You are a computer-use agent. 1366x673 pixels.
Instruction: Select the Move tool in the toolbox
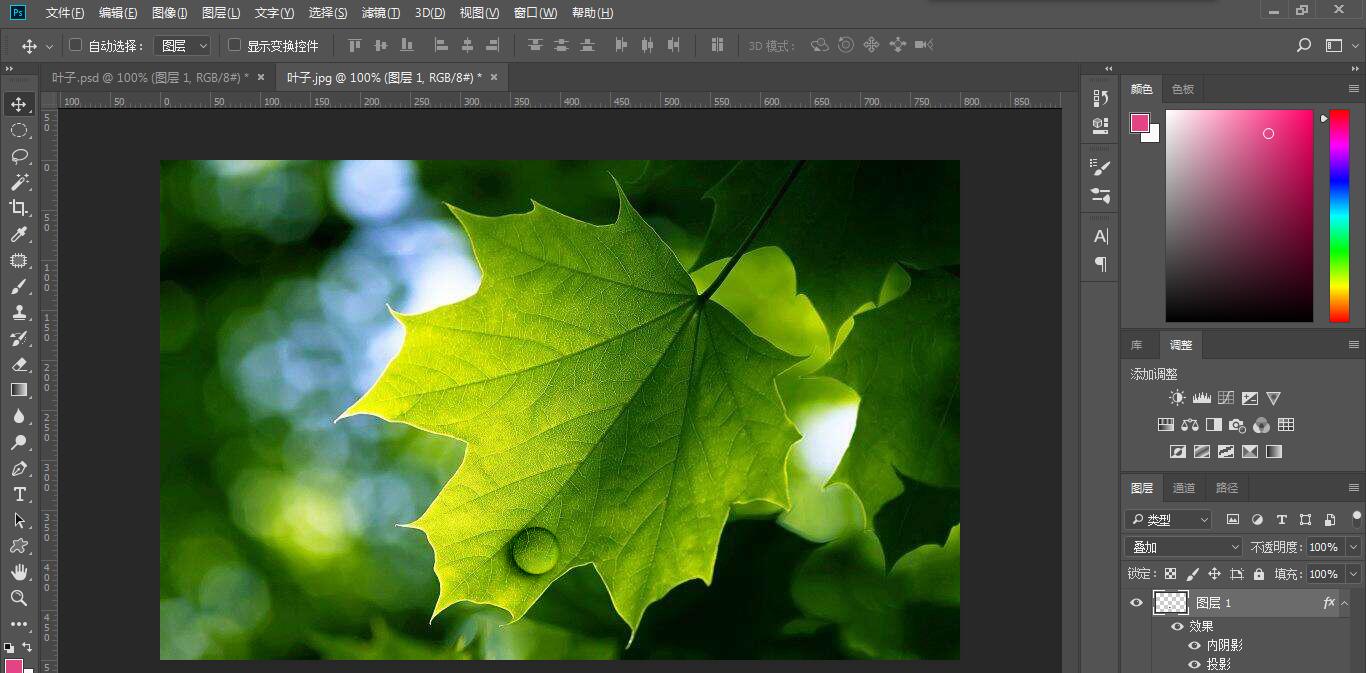tap(19, 104)
